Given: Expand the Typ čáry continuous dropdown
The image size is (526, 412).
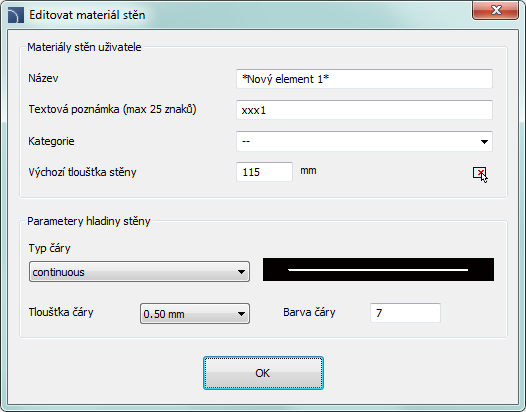Looking at the screenshot, I should [139, 272].
